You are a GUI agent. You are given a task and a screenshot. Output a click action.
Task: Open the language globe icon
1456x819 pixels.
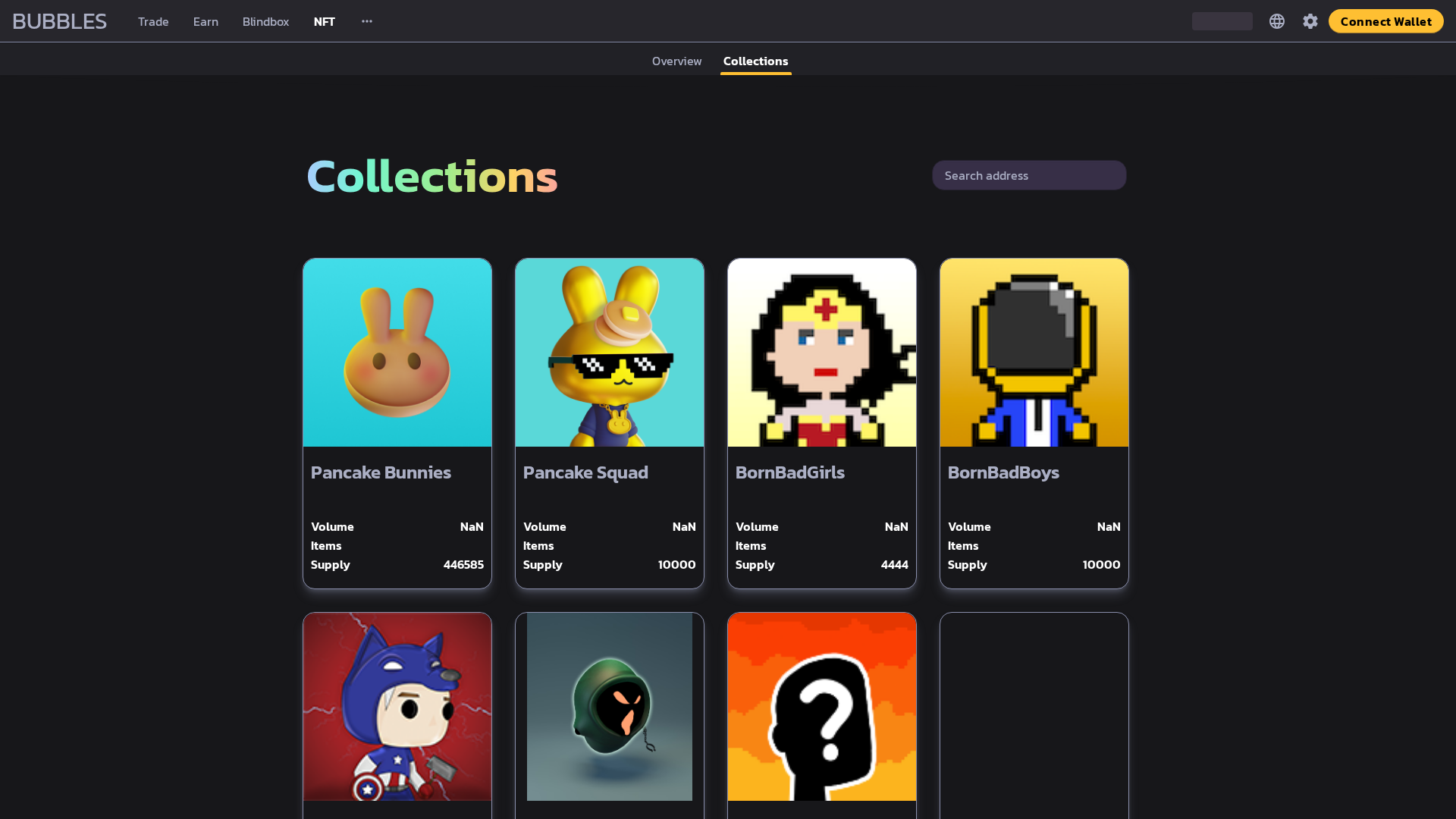click(x=1277, y=21)
